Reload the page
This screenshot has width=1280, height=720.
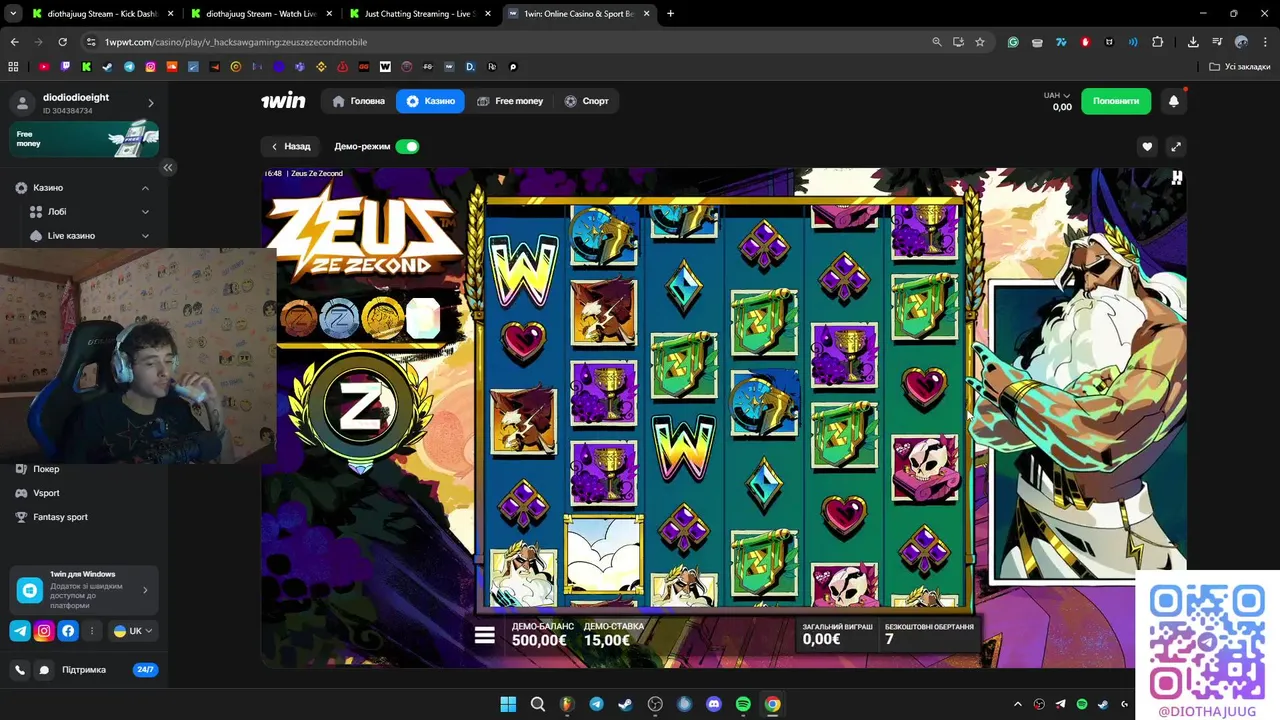[x=62, y=42]
